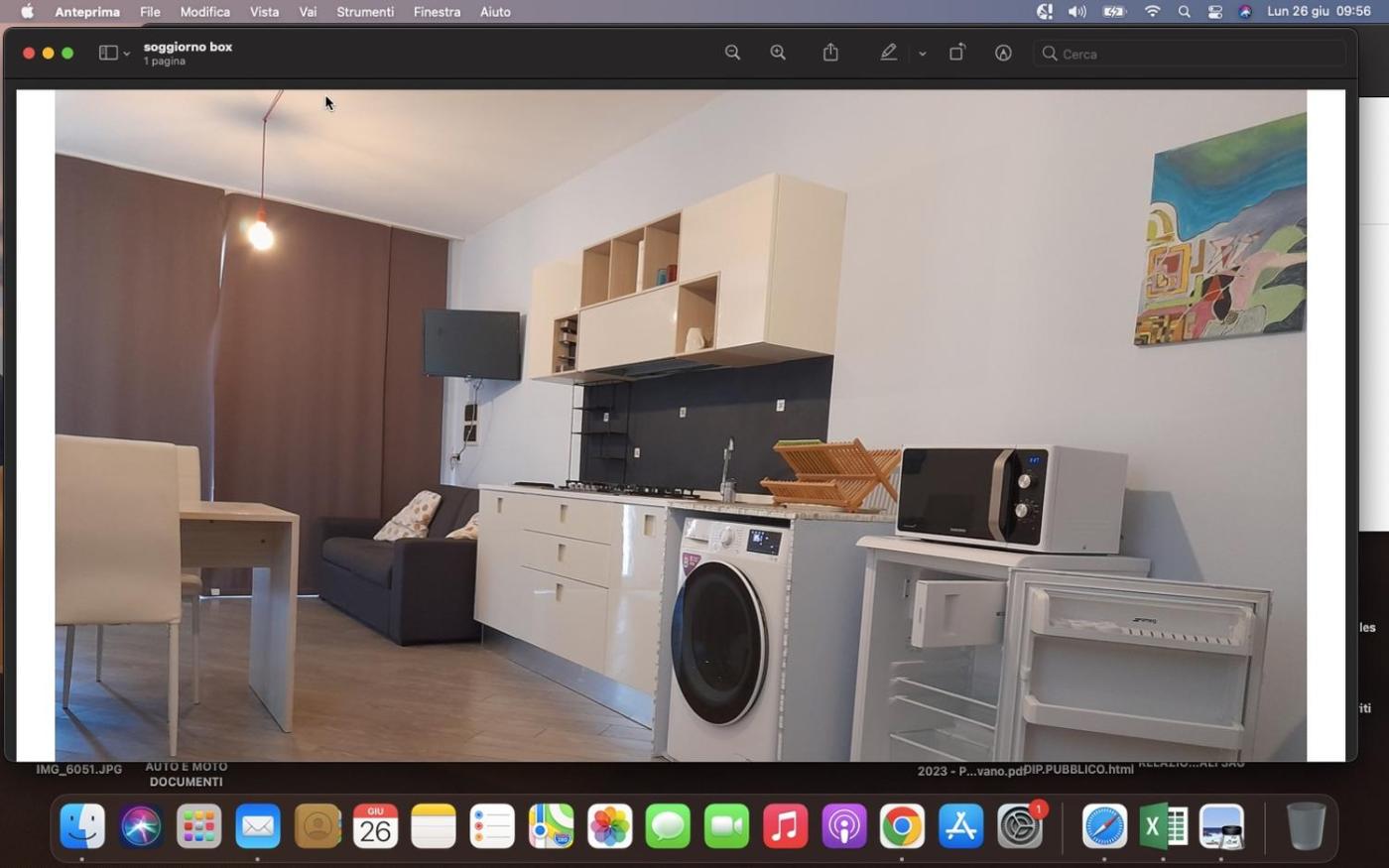
Task: Click the kitchen photo in viewer
Action: tap(680, 427)
